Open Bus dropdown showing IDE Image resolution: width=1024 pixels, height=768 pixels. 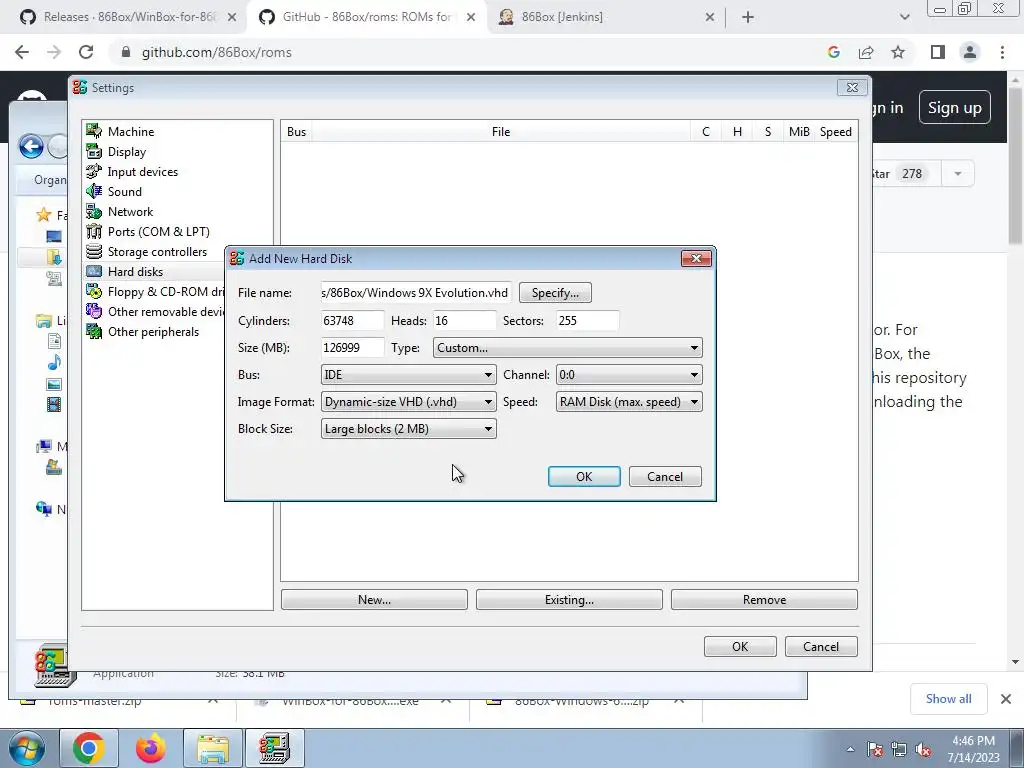point(408,375)
